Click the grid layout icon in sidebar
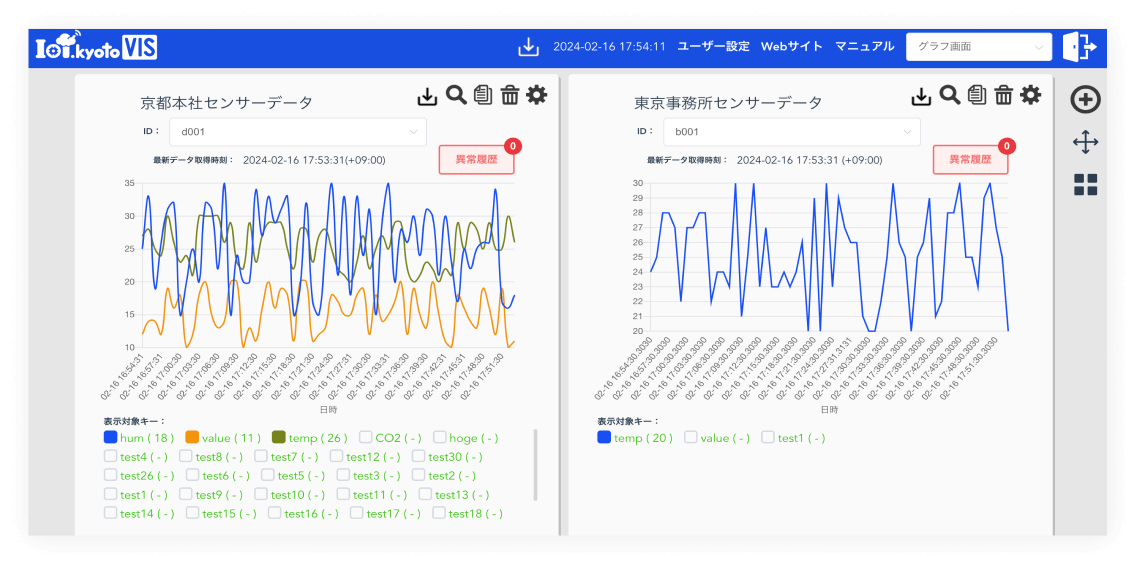Viewport: 1139px width, 567px height. click(1085, 185)
